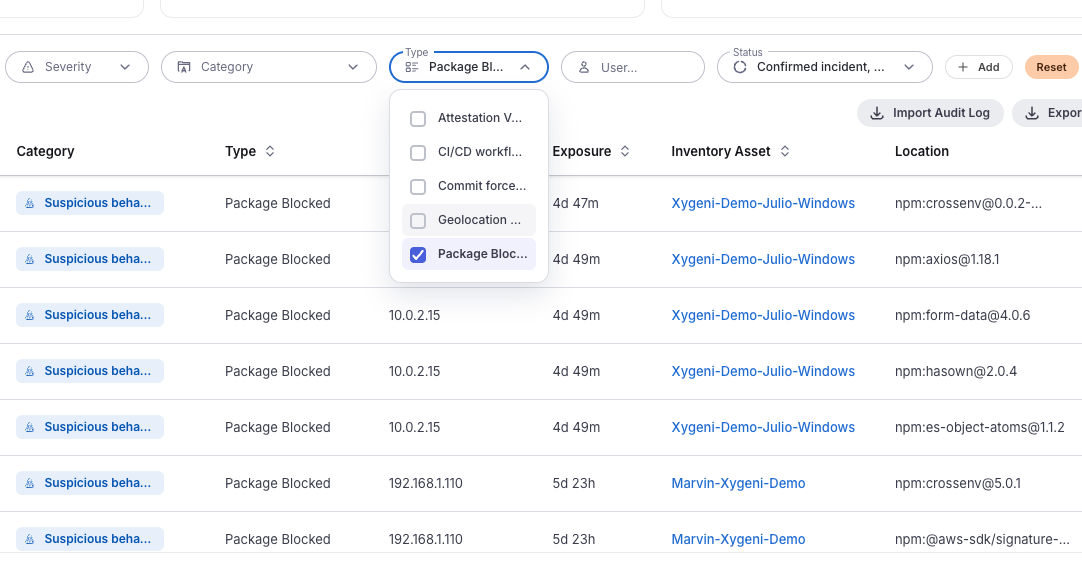Click the download icon in Export
Viewport: 1082px width, 561px height.
[1032, 113]
